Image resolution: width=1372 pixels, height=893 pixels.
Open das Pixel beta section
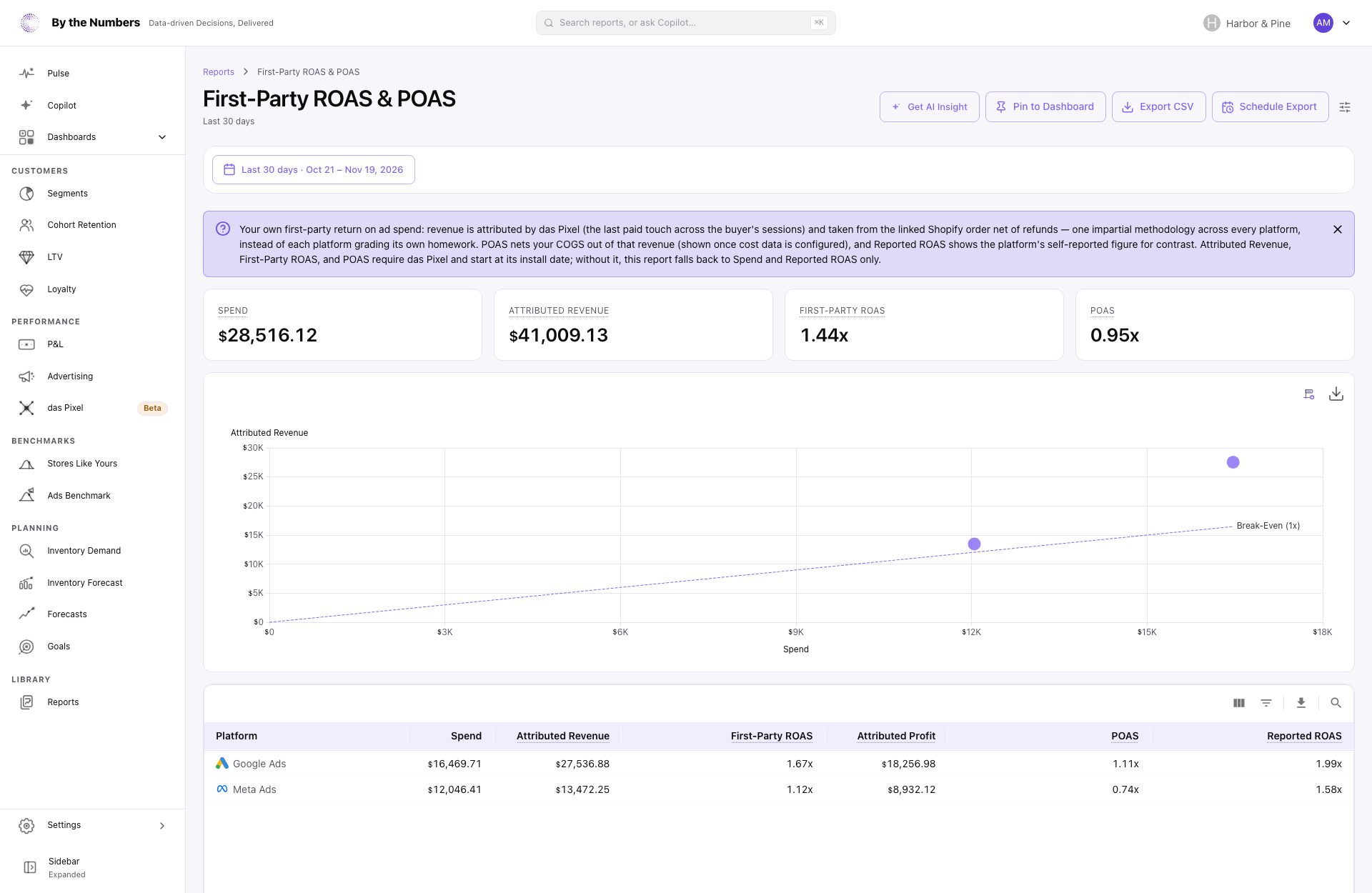tap(92, 408)
